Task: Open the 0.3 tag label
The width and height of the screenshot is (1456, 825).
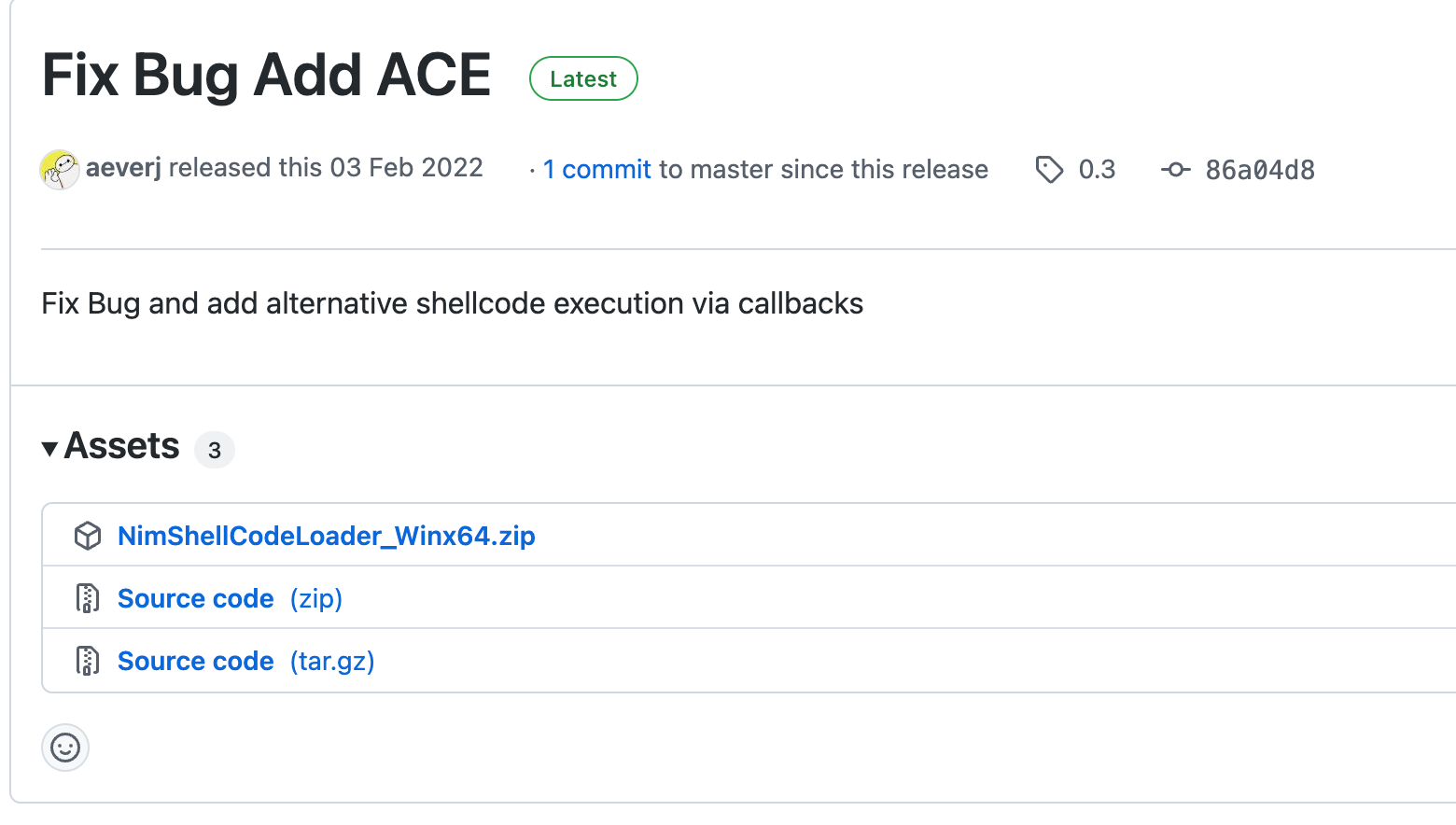Action: point(1097,170)
